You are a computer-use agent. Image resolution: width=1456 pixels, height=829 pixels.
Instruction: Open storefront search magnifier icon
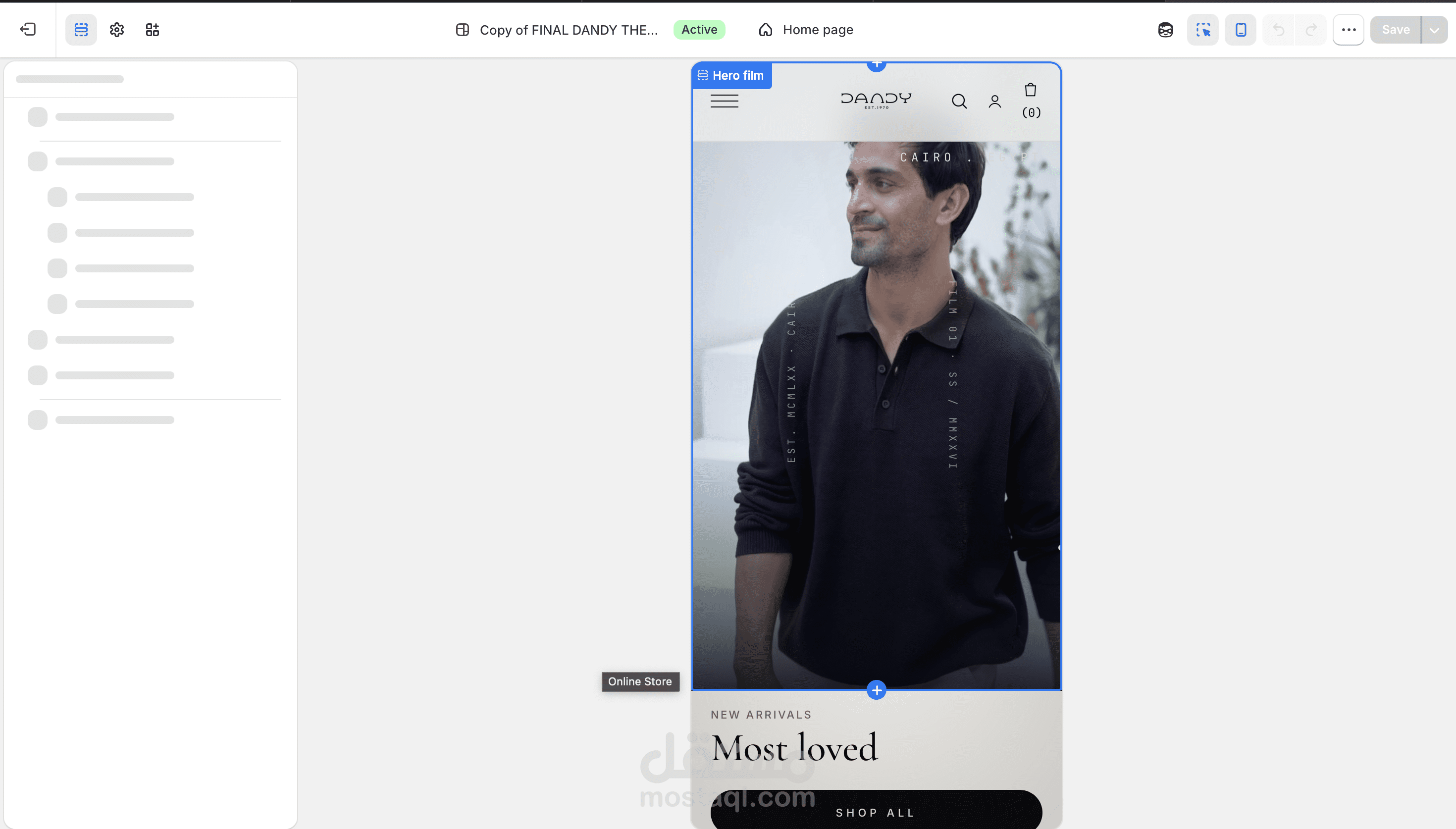[959, 102]
